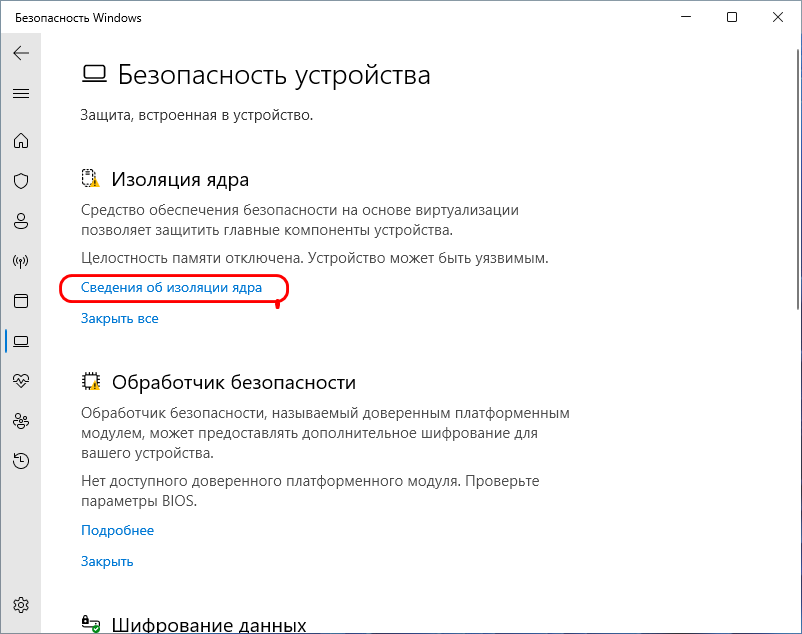802x634 pixels.
Task: Open Device performance and health heart icon
Action: point(21,381)
